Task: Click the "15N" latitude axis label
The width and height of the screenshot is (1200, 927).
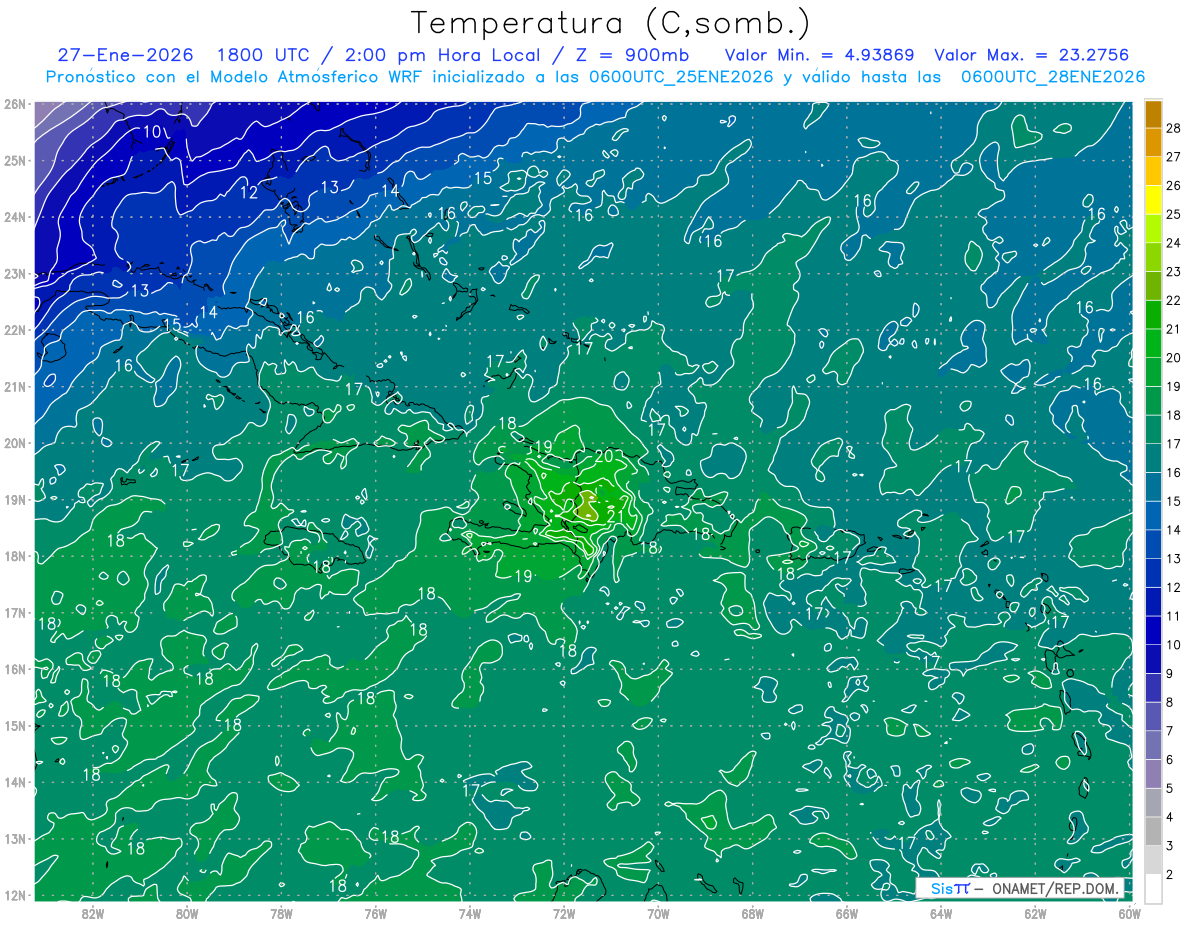Action: click(15, 725)
